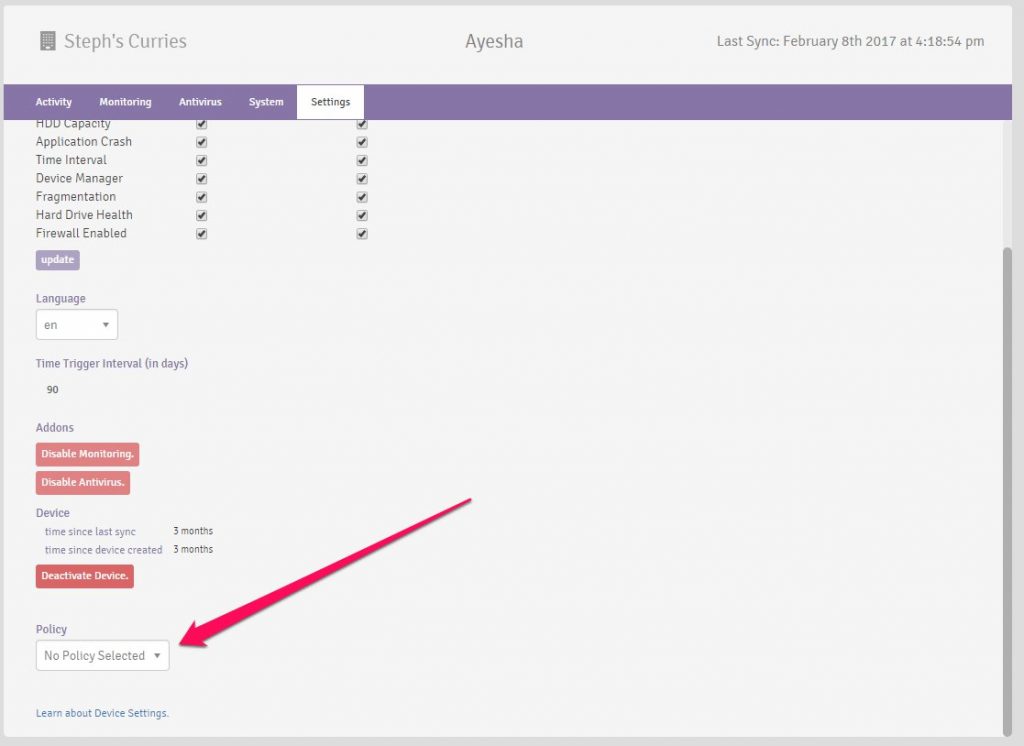1024x746 pixels.
Task: Expand the No Policy Selected dropdown
Action: 102,656
